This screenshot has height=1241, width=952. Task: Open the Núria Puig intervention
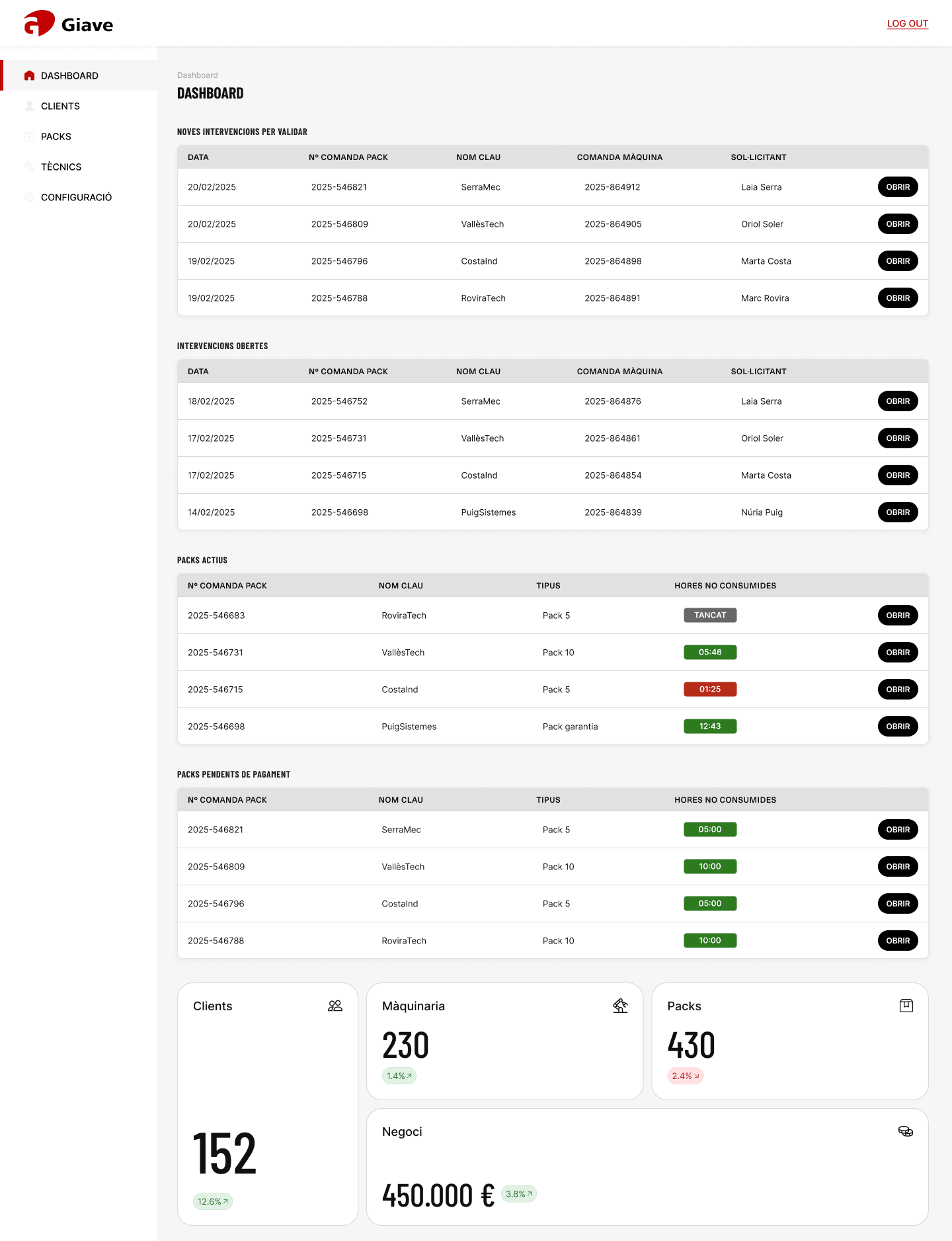898,512
